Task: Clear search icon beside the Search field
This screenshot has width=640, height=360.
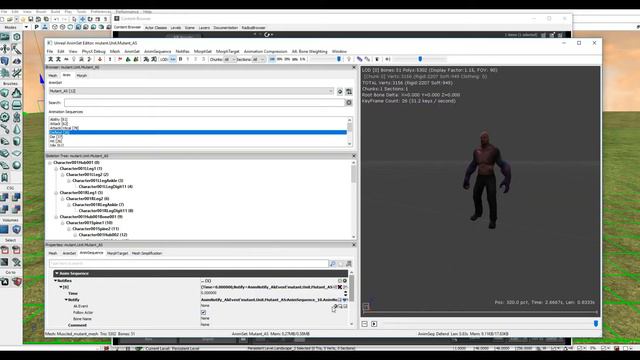Action: click(349, 103)
